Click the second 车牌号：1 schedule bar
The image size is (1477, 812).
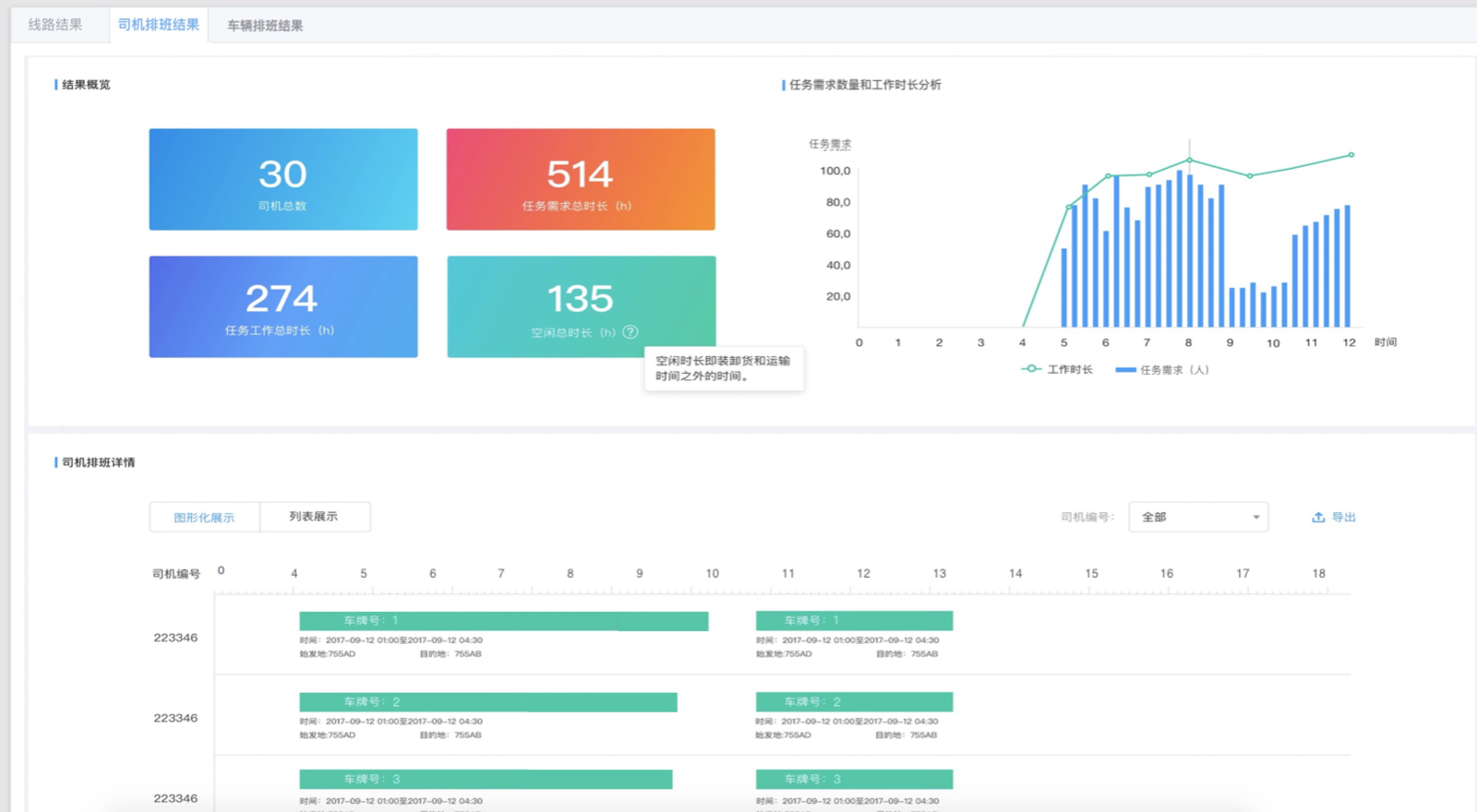[854, 621]
